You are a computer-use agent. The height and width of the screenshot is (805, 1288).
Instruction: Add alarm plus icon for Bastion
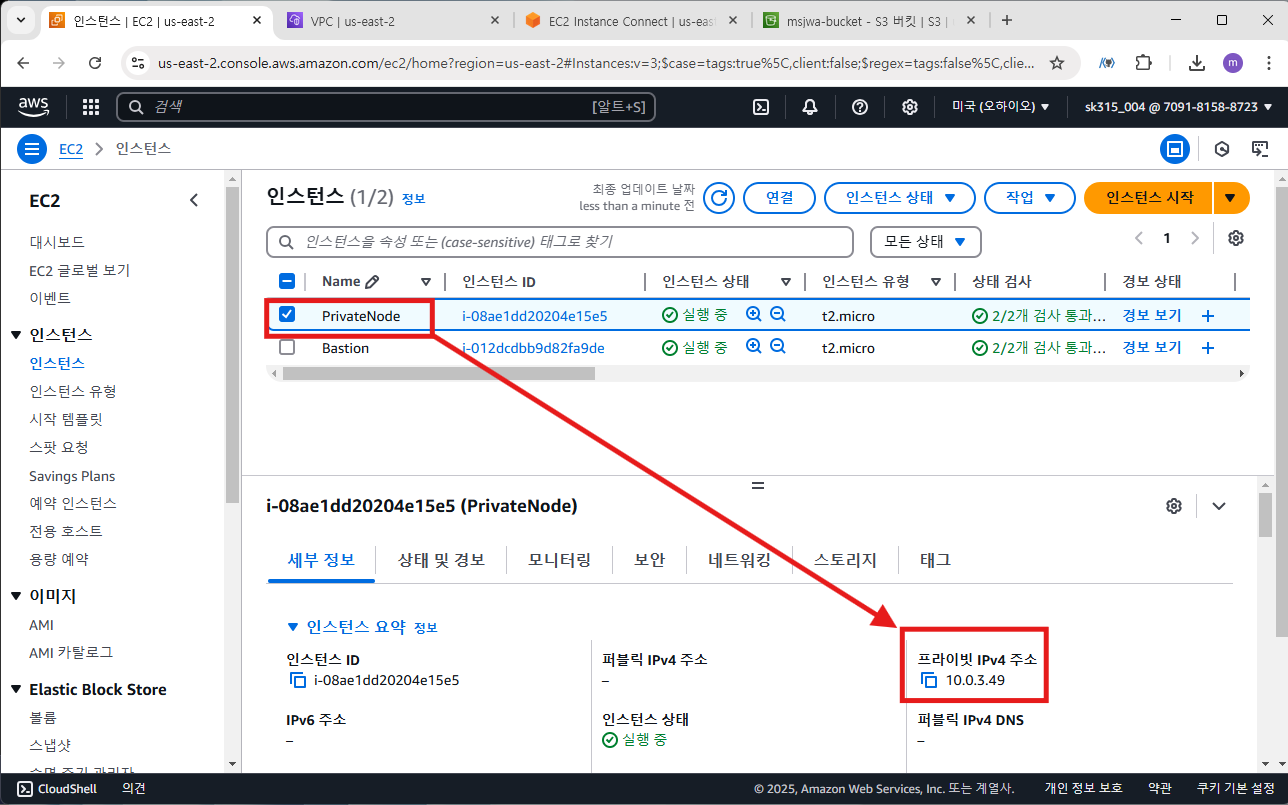(1207, 348)
